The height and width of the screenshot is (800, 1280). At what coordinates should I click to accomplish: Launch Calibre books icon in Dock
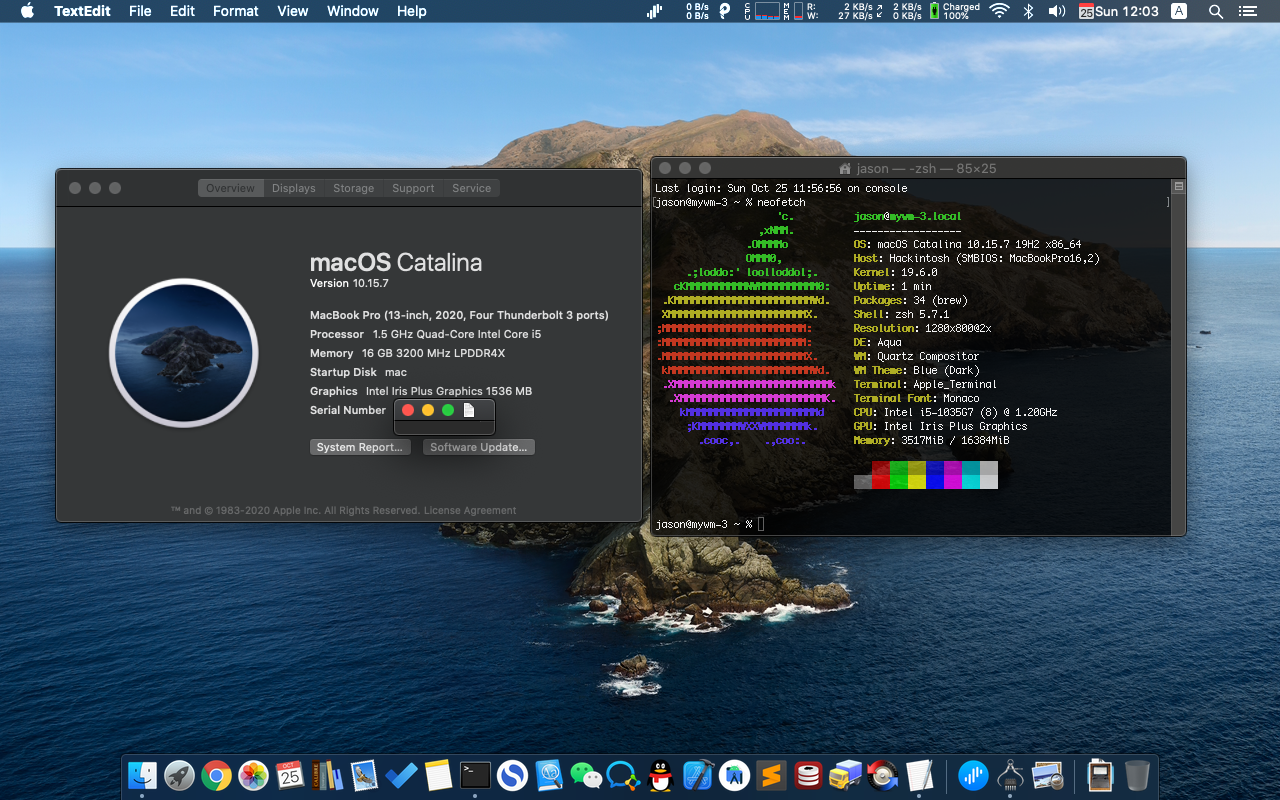coord(327,775)
